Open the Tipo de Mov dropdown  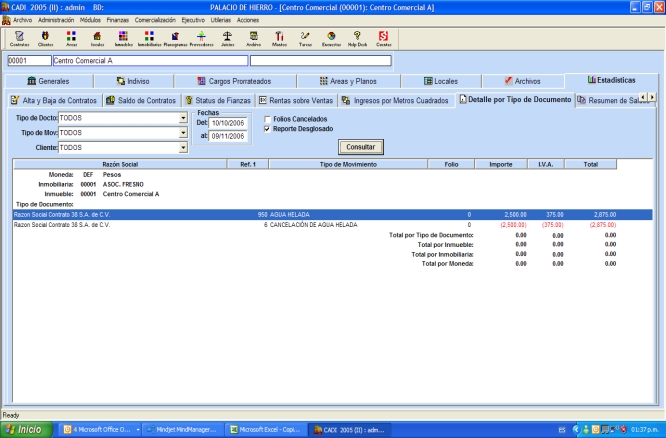click(x=183, y=132)
